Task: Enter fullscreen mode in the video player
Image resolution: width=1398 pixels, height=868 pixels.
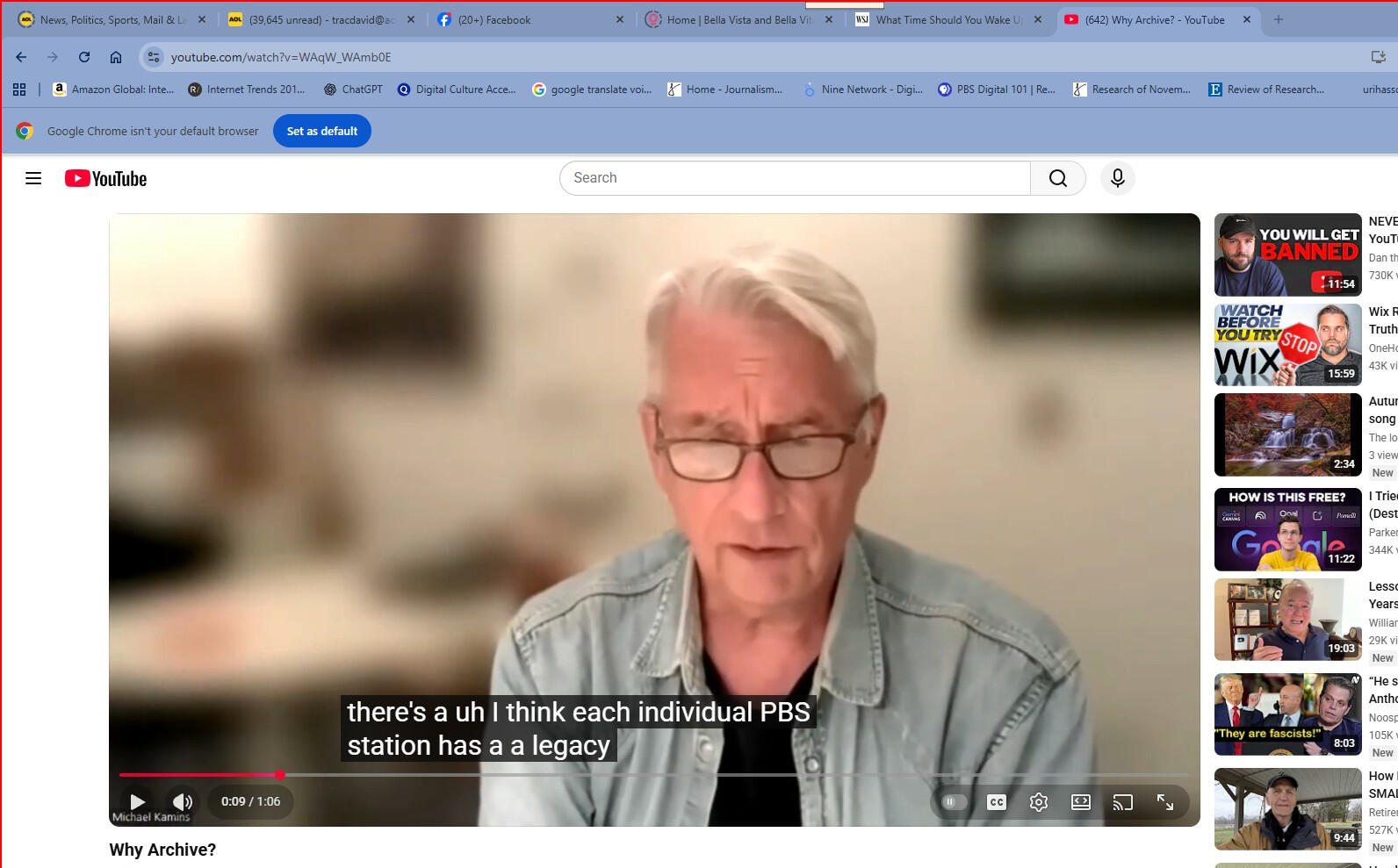Action: (1164, 802)
